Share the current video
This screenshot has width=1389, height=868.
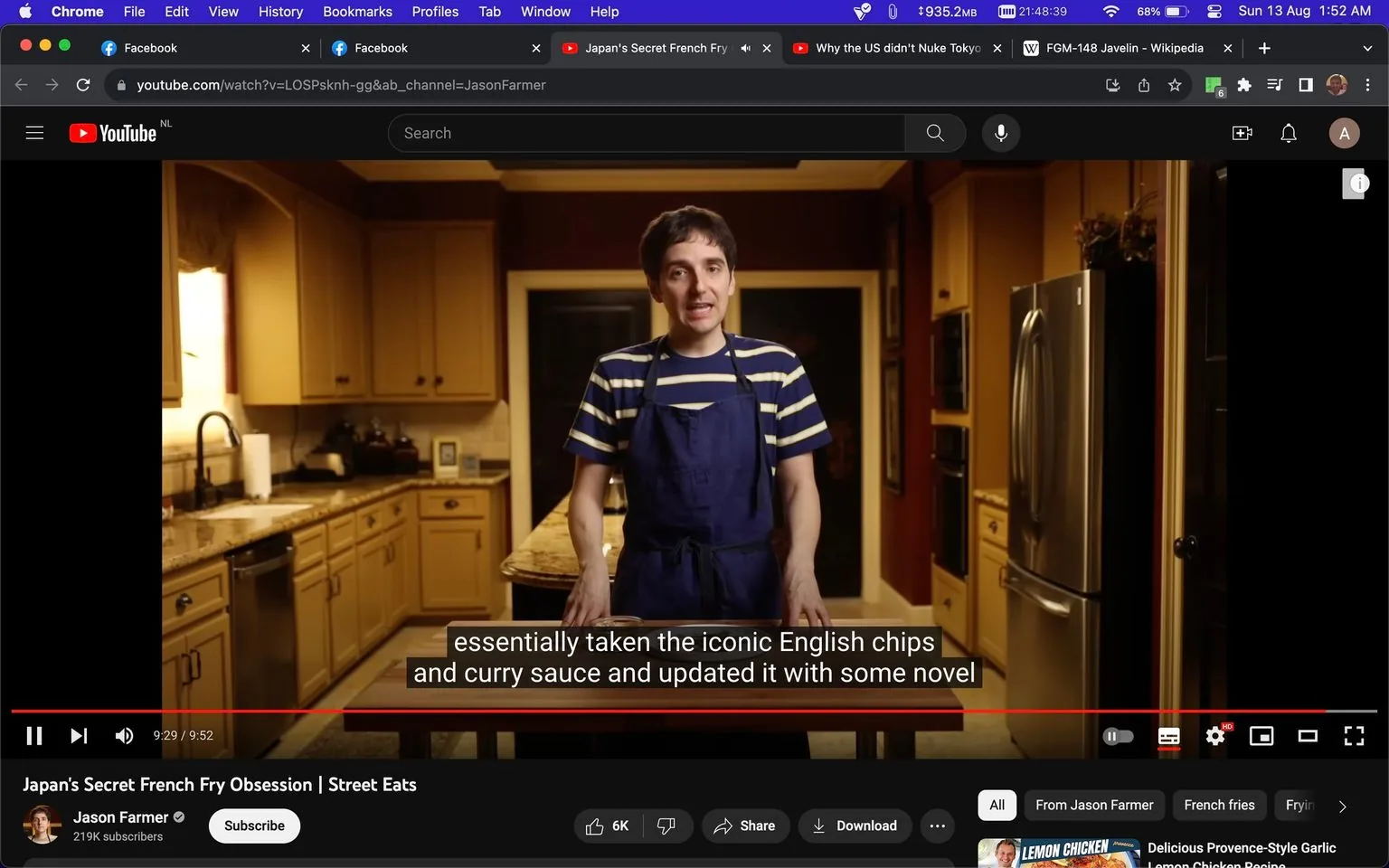click(x=745, y=826)
